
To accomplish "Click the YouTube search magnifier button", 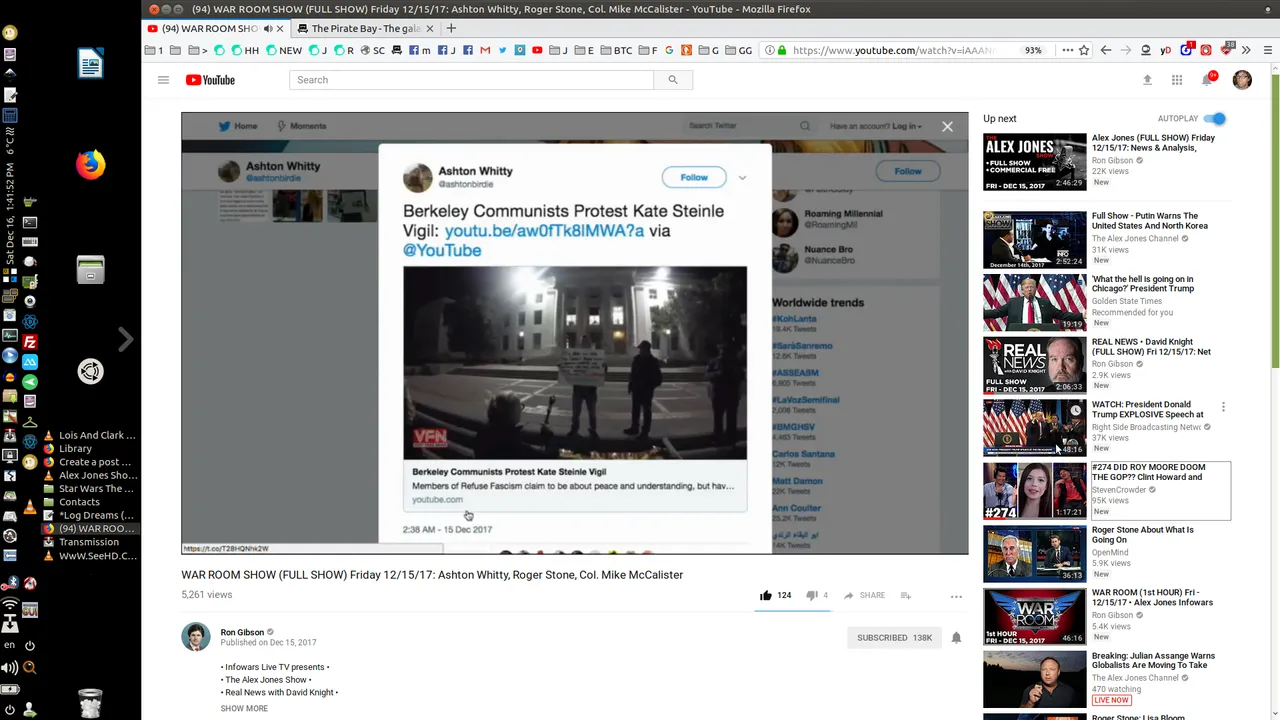I will 673,80.
